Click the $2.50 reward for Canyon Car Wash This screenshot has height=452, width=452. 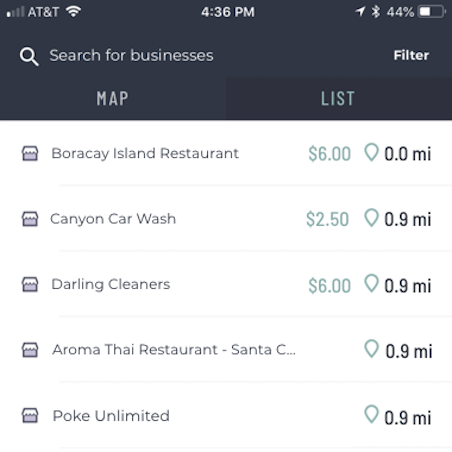pos(328,219)
